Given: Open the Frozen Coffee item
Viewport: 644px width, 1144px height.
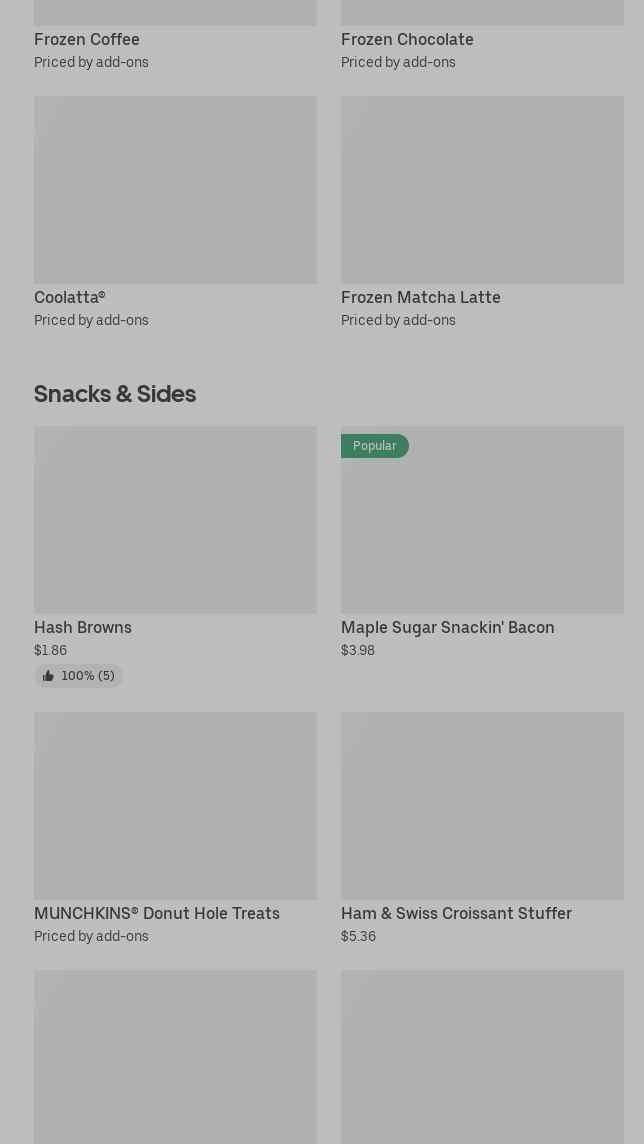Looking at the screenshot, I should pos(87,39).
